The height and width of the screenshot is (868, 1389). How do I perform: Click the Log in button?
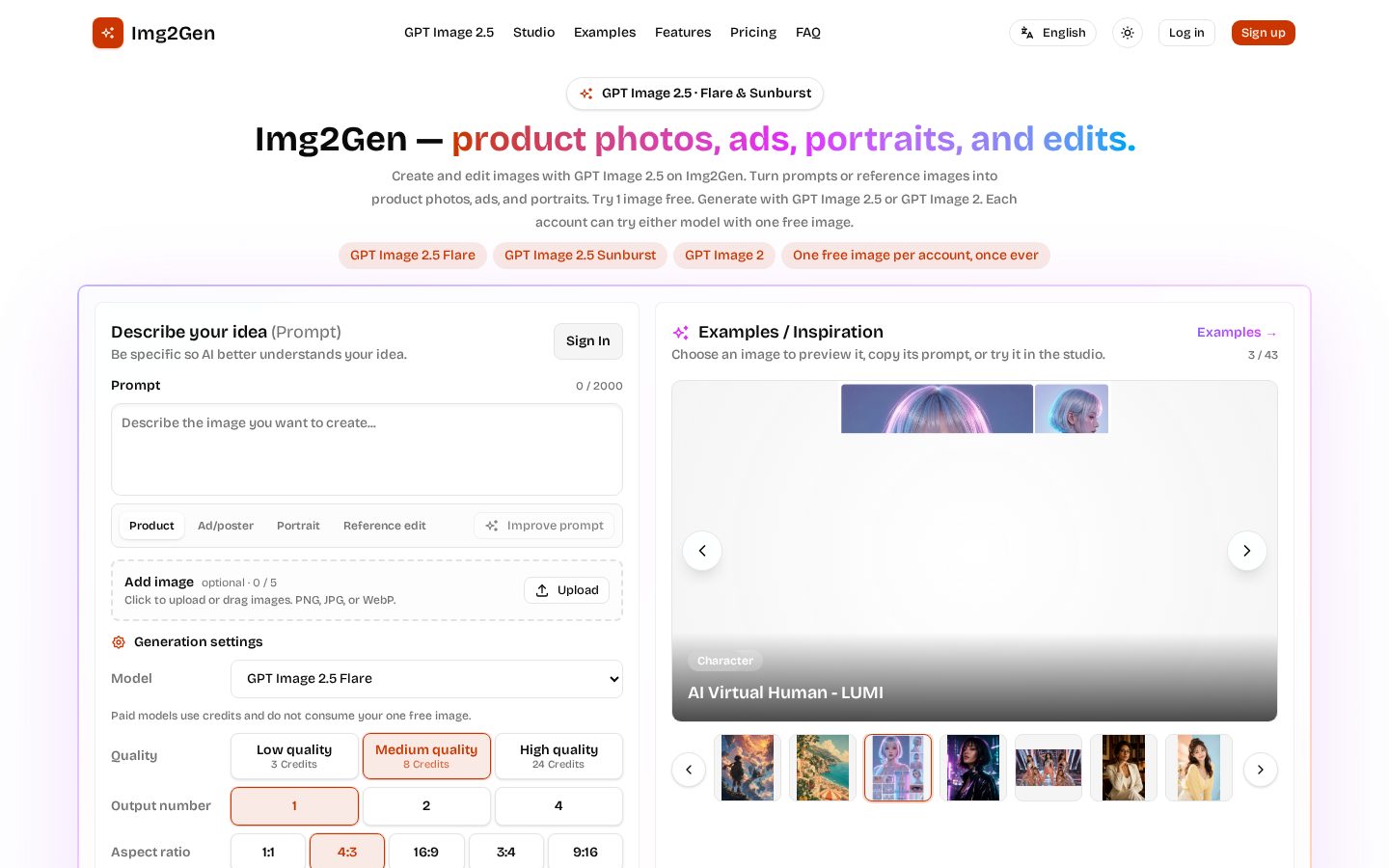(x=1186, y=33)
